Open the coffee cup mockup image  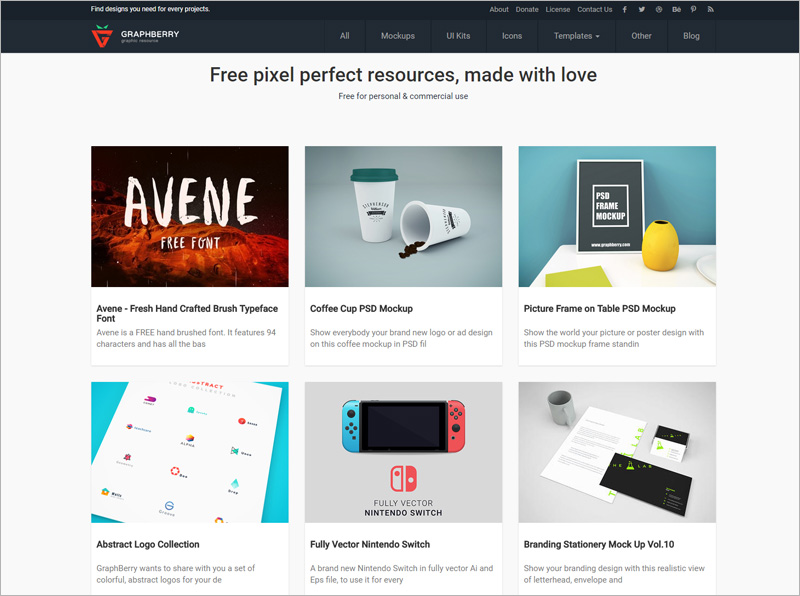pos(403,216)
